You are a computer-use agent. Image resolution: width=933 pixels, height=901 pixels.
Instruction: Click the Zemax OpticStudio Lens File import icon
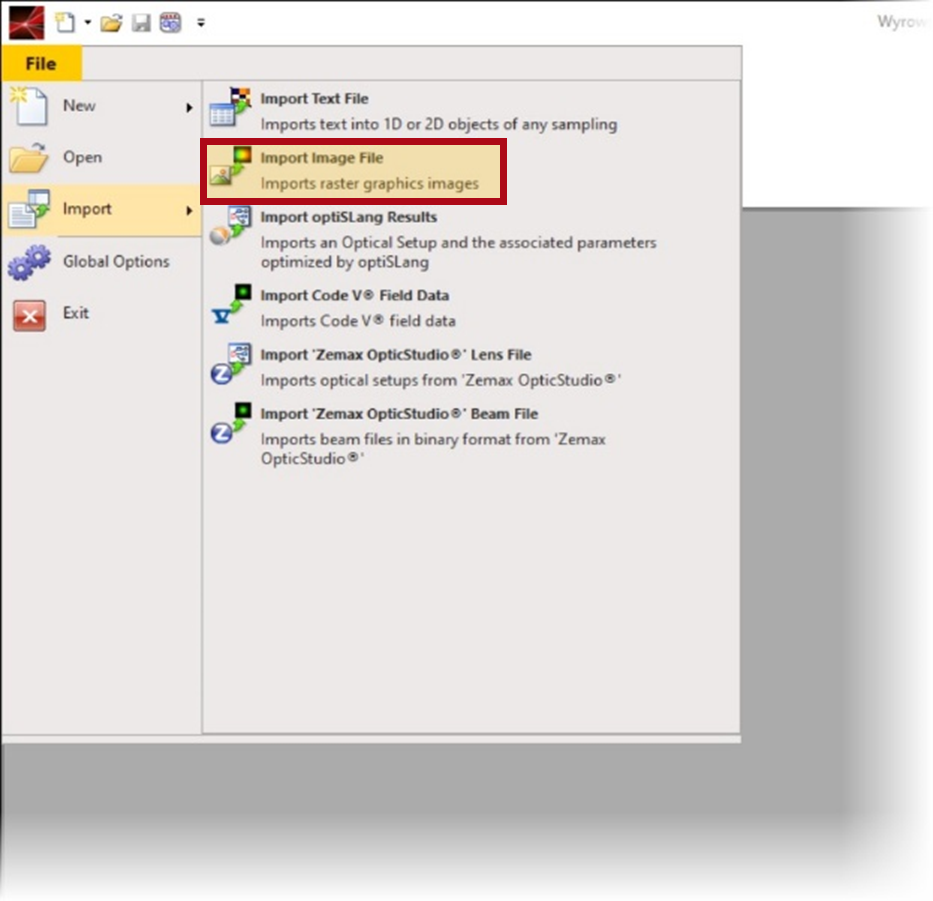231,364
